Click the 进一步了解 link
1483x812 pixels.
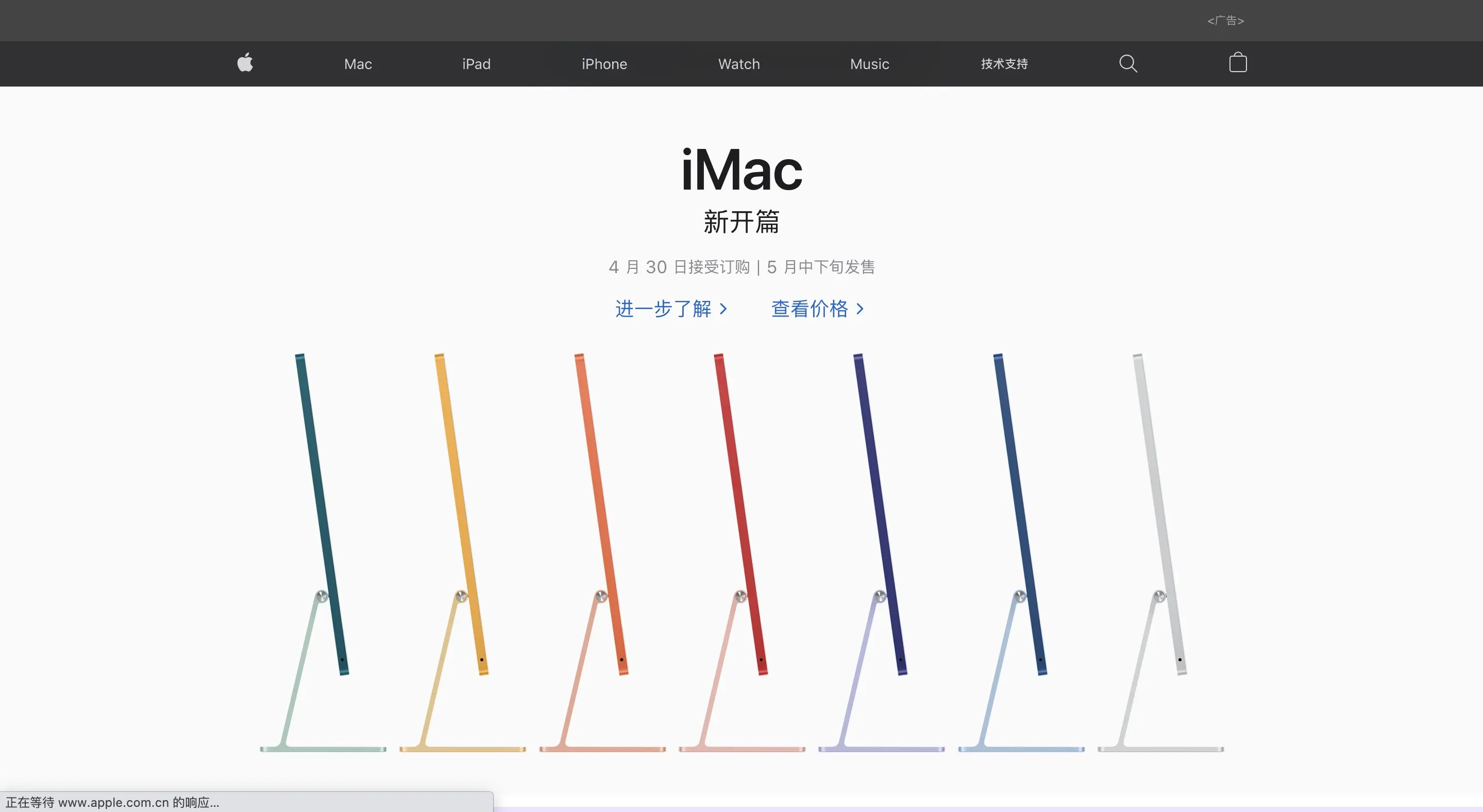coord(671,309)
